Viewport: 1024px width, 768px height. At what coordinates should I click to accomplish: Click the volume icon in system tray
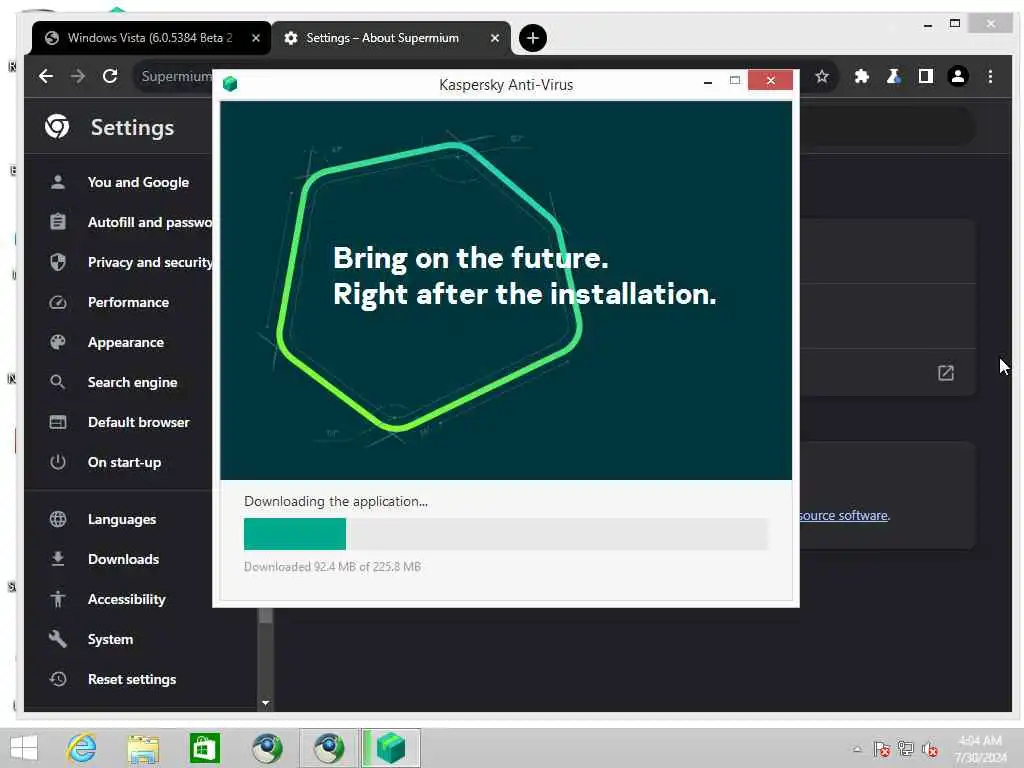(x=930, y=749)
